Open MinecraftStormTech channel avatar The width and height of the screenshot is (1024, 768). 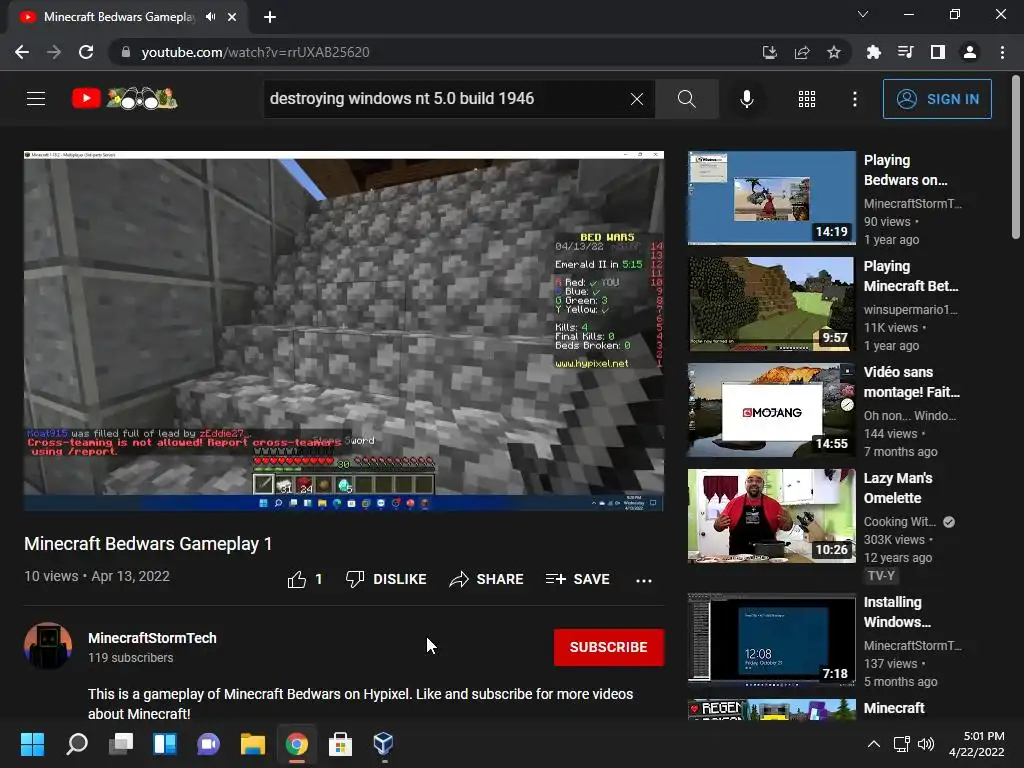pos(48,646)
